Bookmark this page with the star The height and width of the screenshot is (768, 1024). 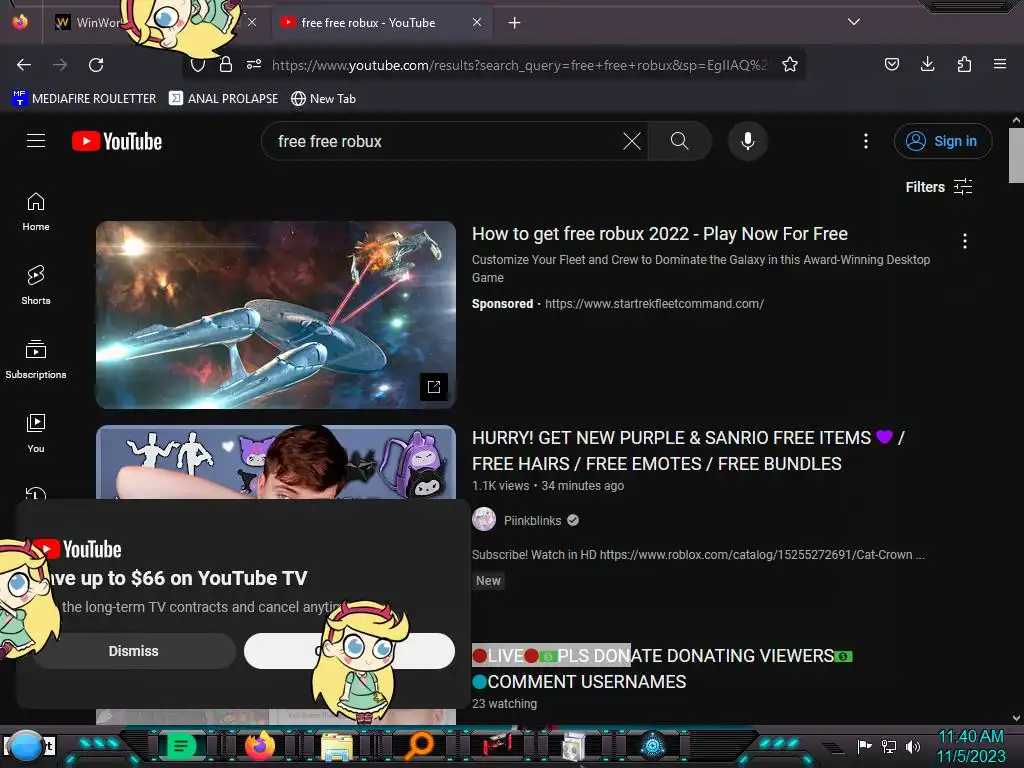tap(790, 64)
